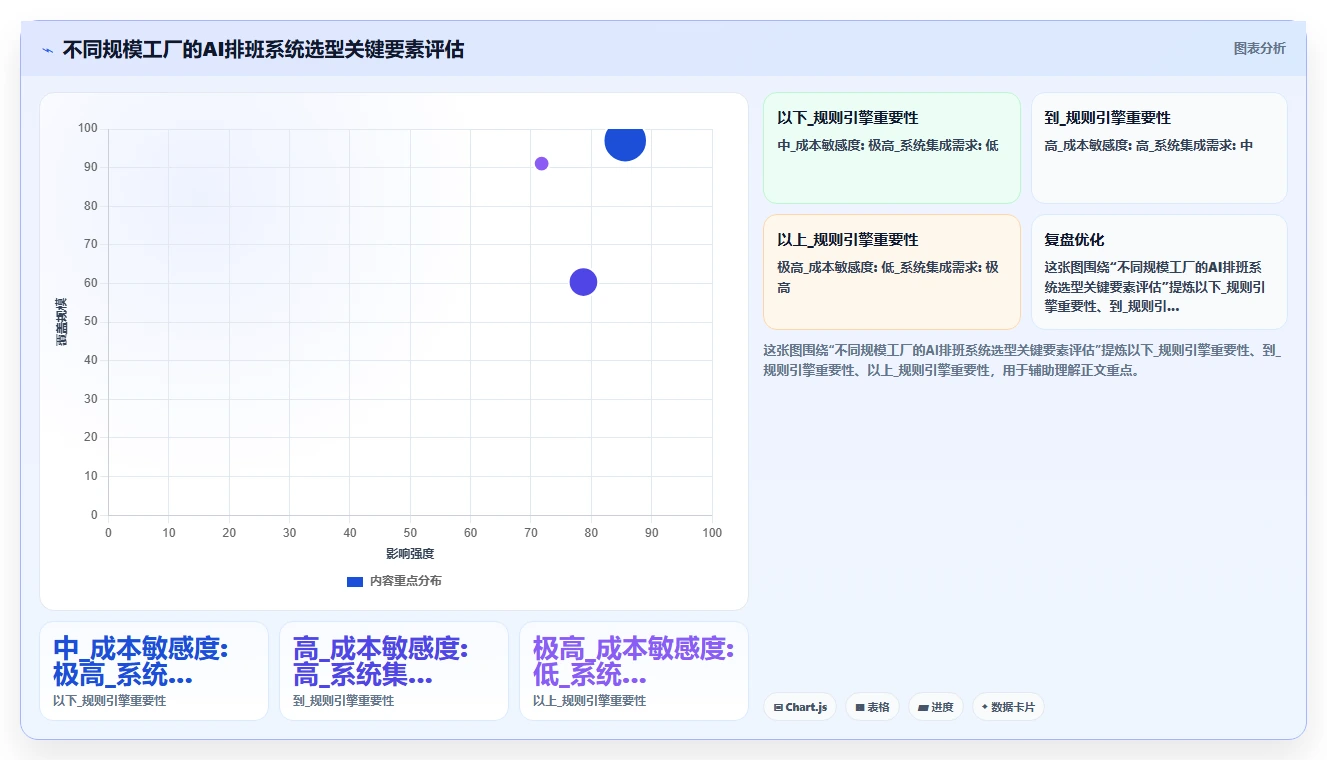
Task: Click text 极高_成本敏感度: 低_系统集成需求: 极高
Action: pos(888,277)
